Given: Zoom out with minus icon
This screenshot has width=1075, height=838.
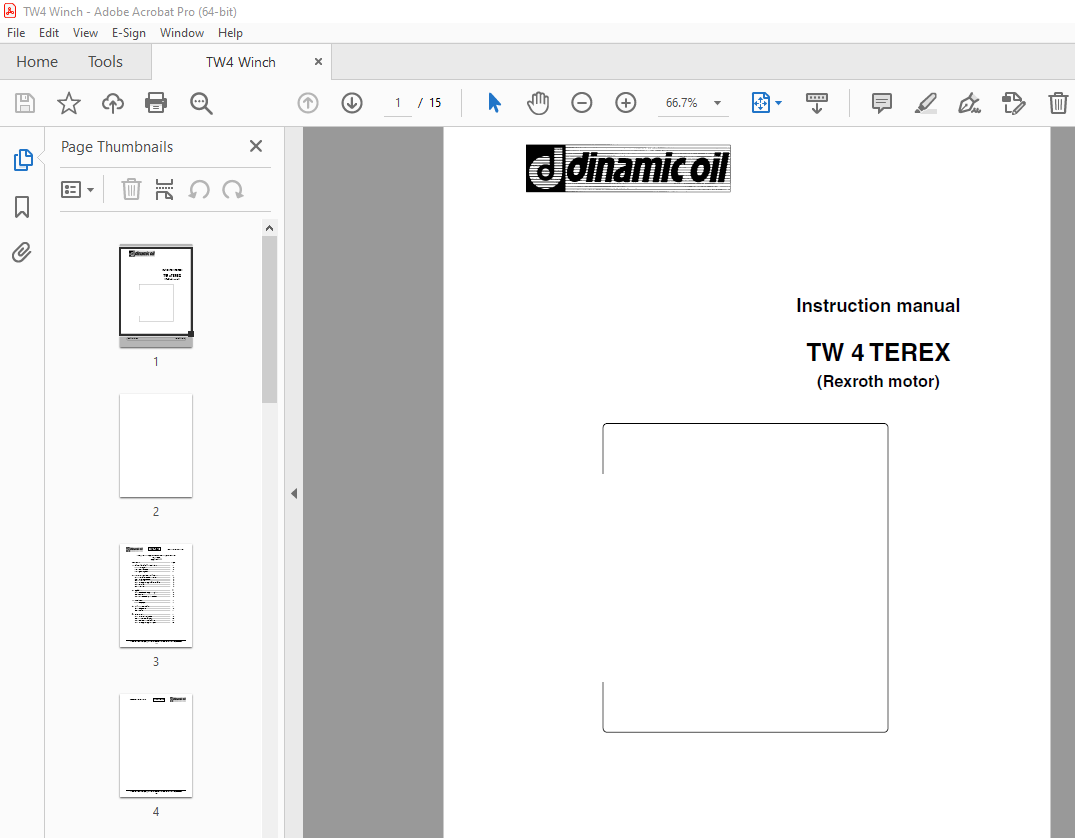Looking at the screenshot, I should tap(581, 103).
